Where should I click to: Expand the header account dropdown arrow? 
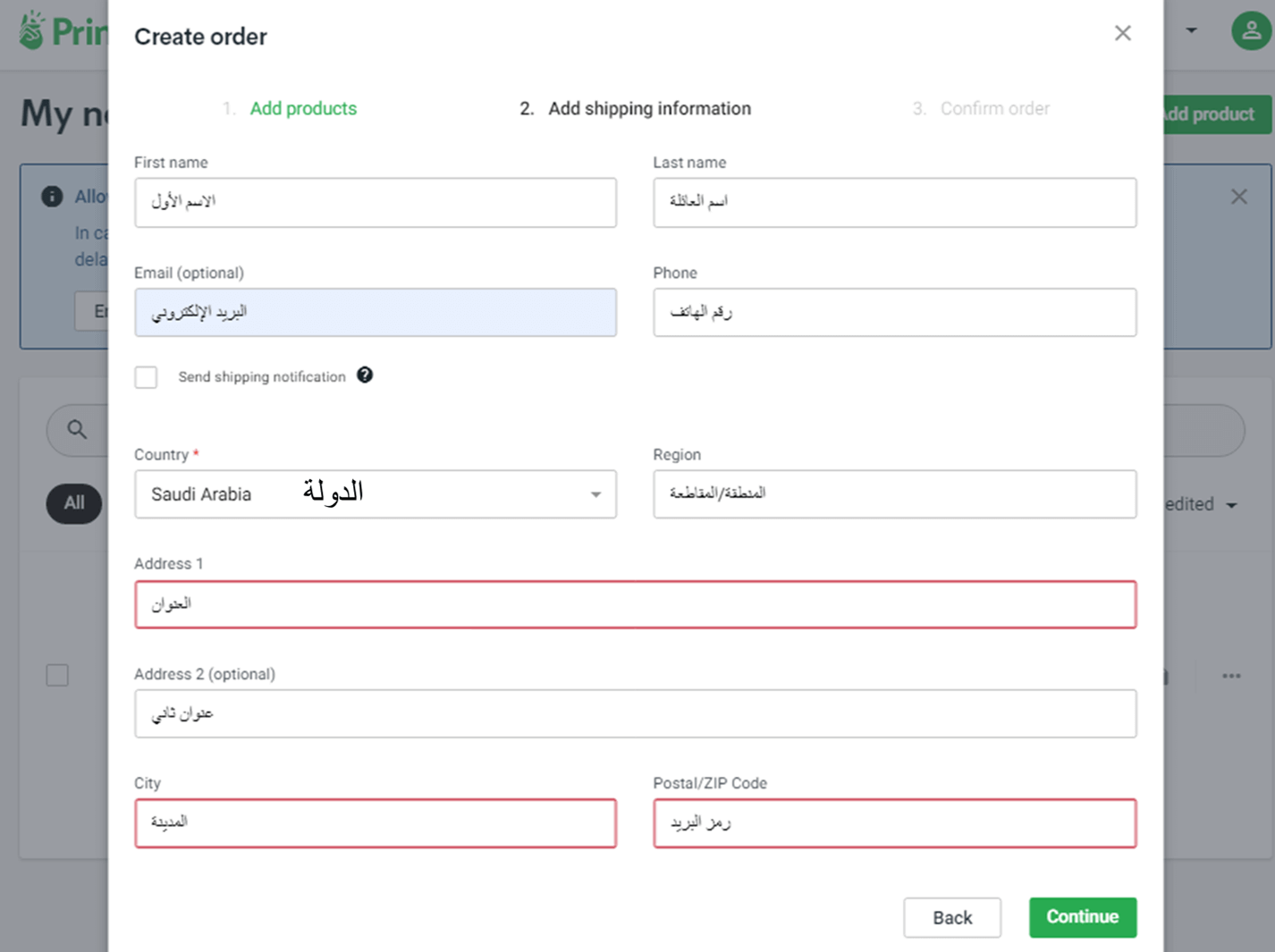tap(1191, 30)
